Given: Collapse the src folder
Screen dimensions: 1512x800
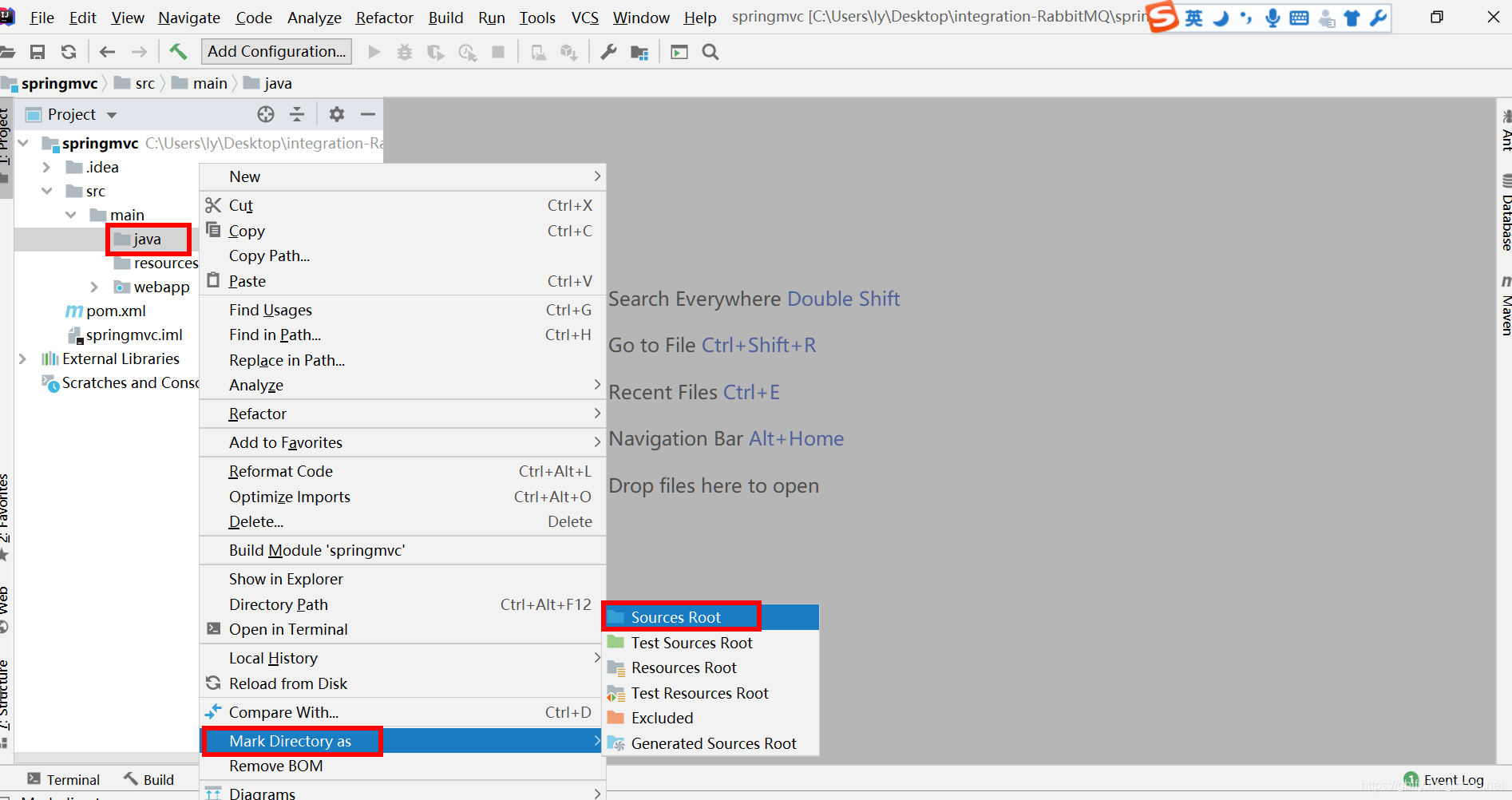Looking at the screenshot, I should 47,191.
